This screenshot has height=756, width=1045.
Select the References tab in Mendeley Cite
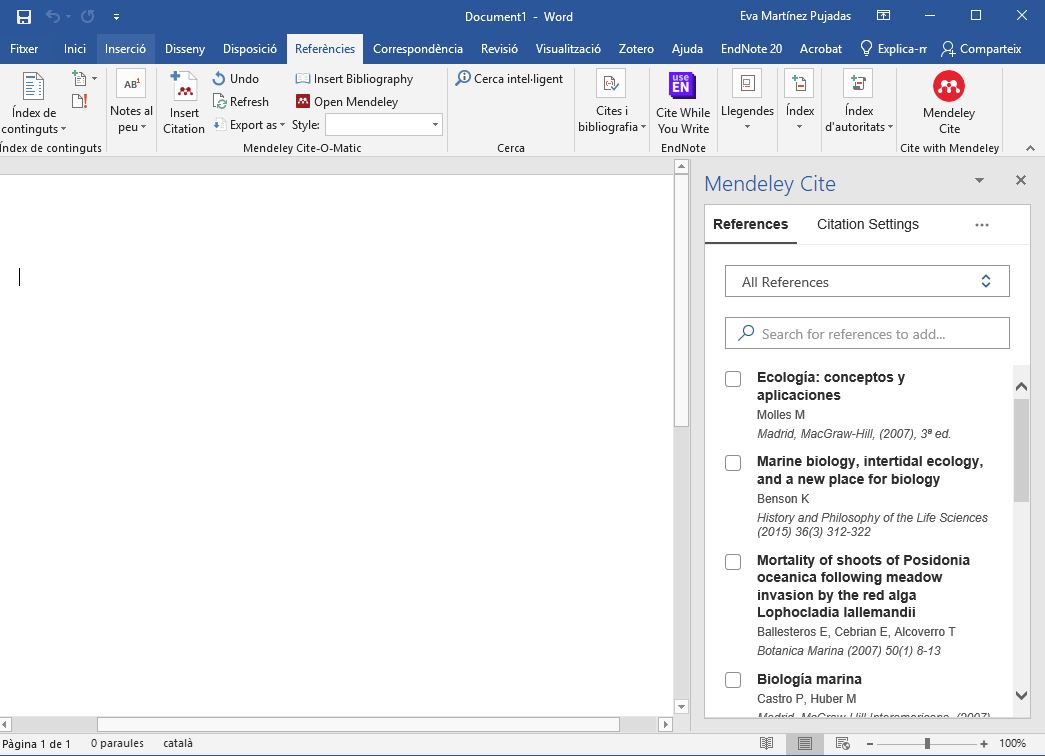click(x=750, y=225)
